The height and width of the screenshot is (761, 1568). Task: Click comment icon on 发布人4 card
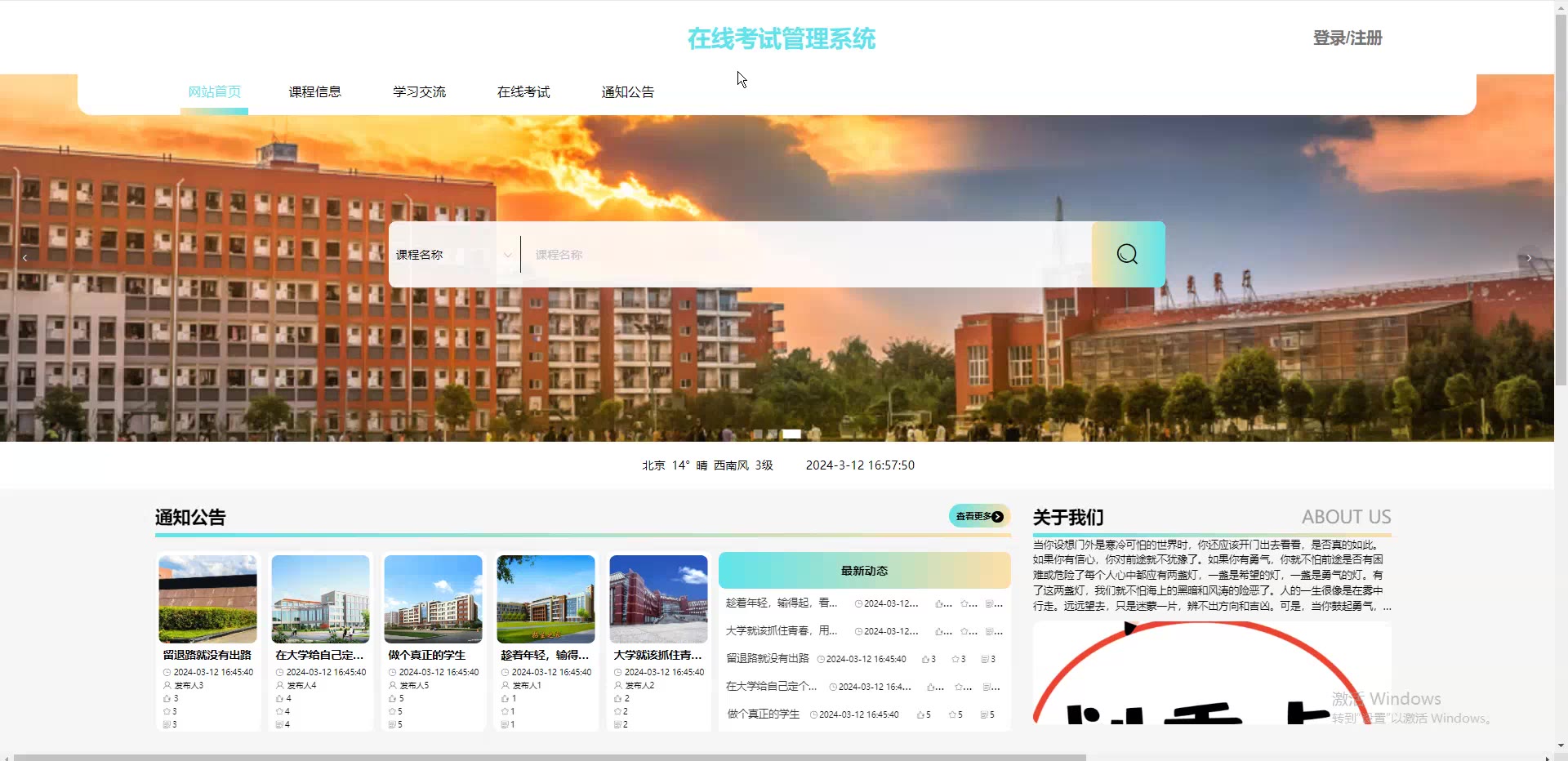tap(279, 725)
